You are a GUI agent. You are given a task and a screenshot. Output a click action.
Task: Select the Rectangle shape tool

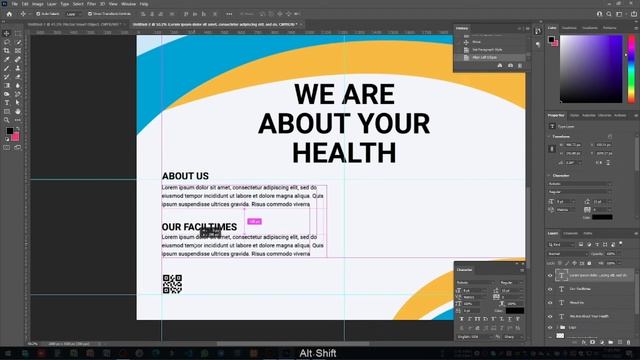[x=7, y=111]
